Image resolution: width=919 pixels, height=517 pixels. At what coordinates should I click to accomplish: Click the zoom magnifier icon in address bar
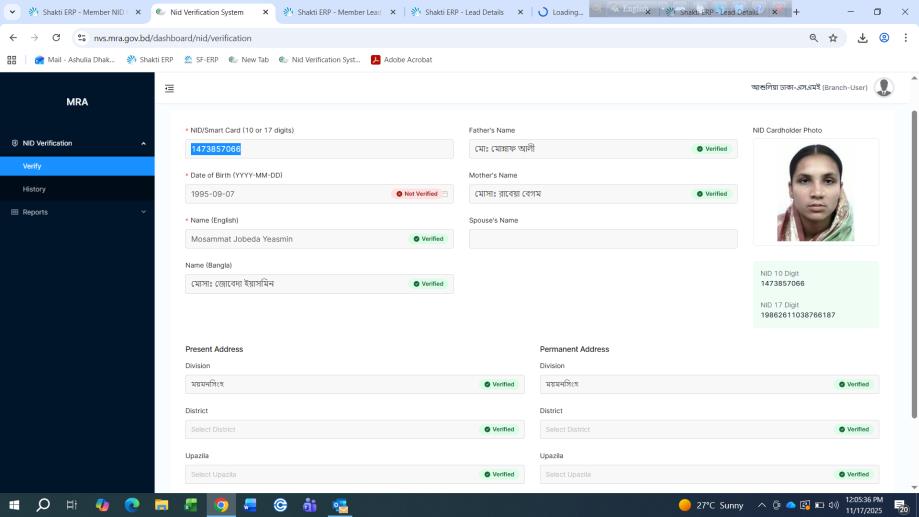click(813, 38)
